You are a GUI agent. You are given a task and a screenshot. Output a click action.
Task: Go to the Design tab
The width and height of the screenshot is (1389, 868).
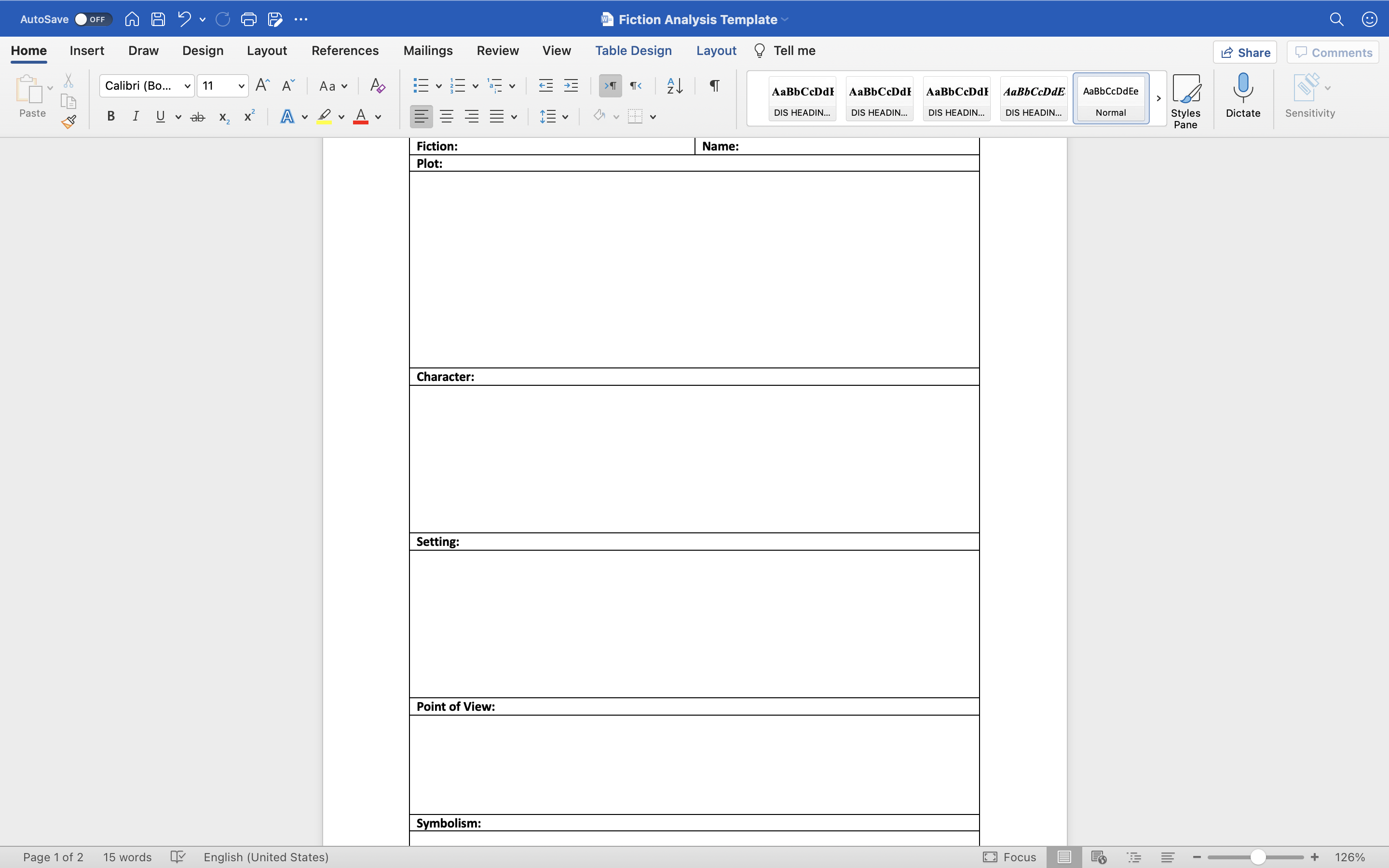click(x=203, y=51)
